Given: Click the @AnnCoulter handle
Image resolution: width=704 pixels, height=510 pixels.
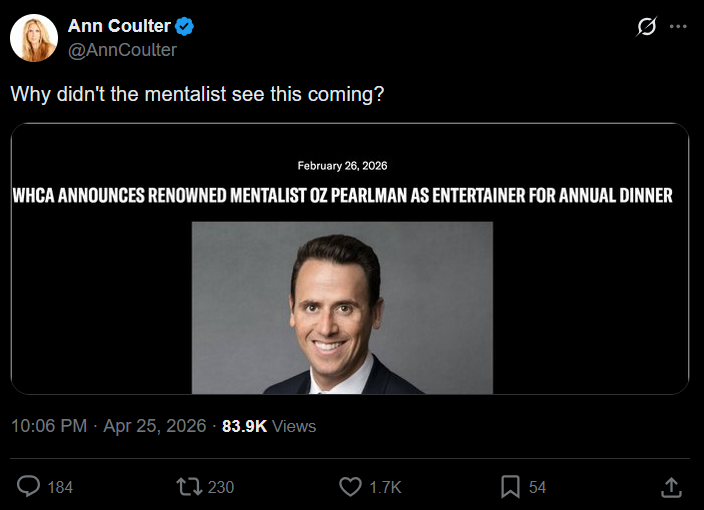Looking at the screenshot, I should click(122, 50).
